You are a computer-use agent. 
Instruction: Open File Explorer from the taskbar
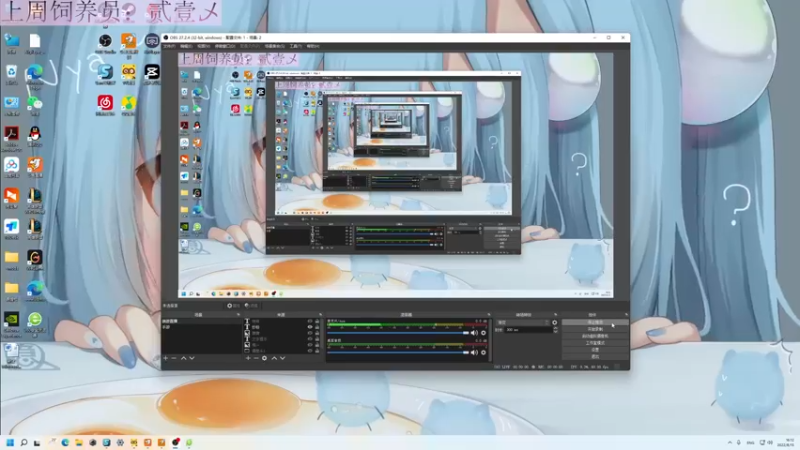click(79, 443)
